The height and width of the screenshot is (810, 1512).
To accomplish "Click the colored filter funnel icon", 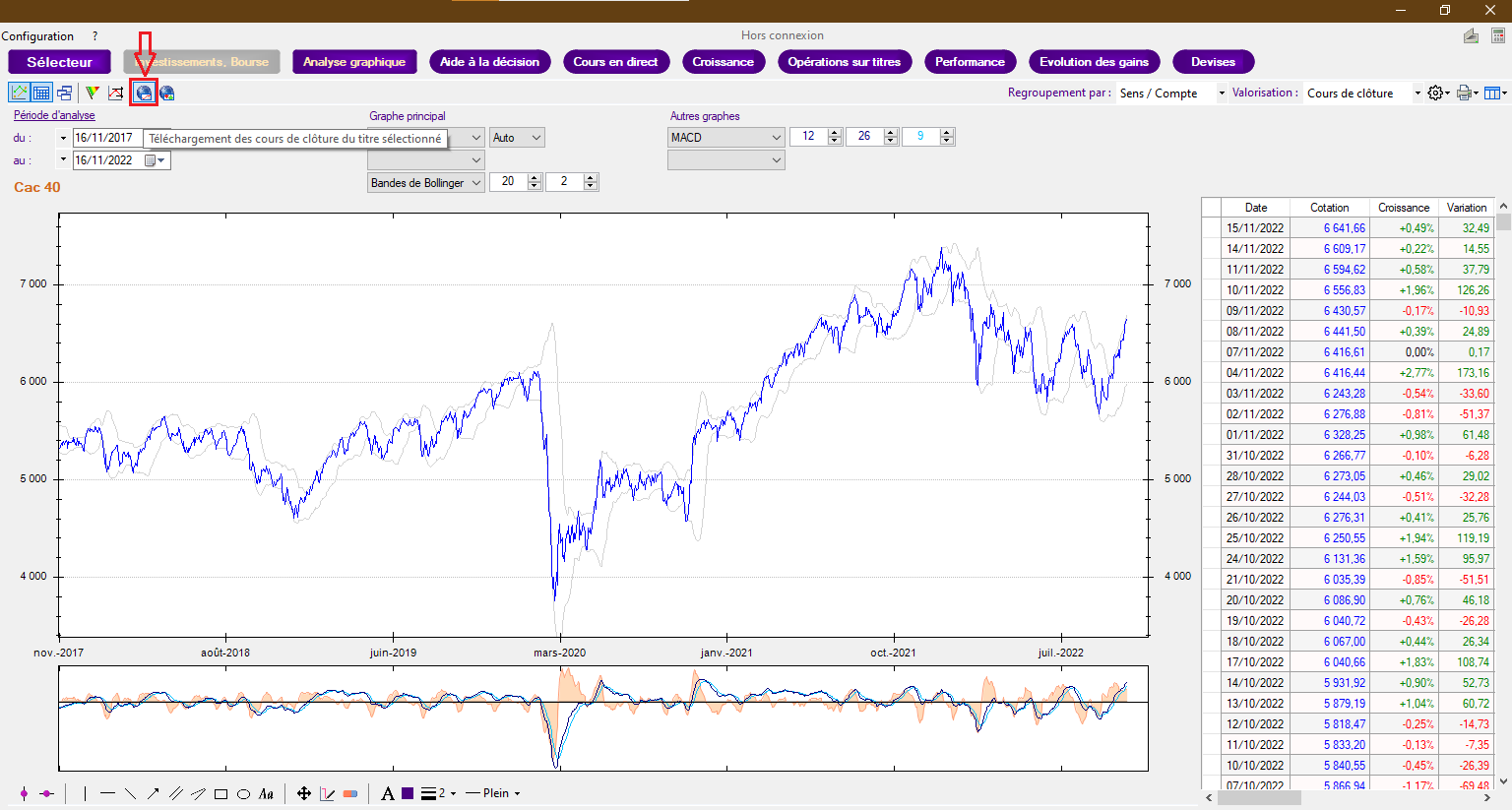I will pyautogui.click(x=92, y=93).
